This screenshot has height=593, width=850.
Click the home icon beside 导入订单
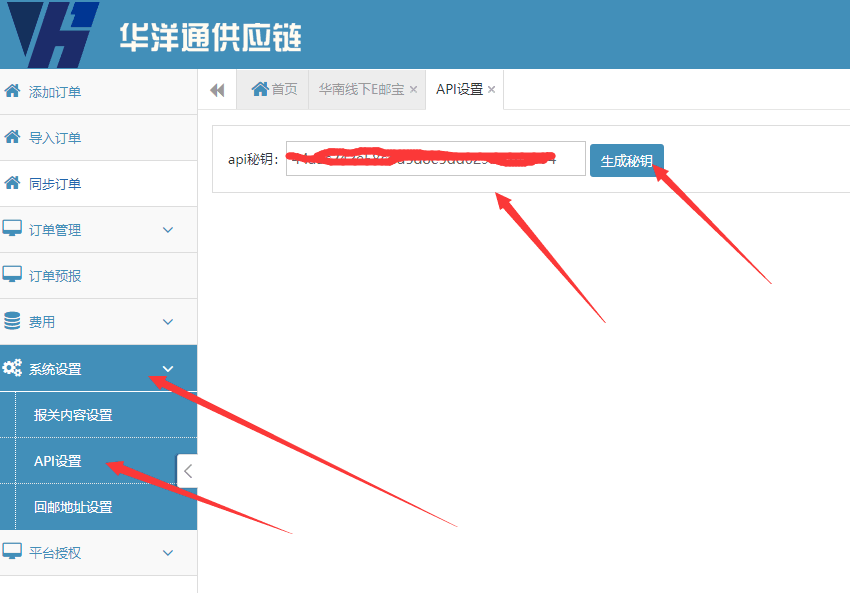point(13,138)
